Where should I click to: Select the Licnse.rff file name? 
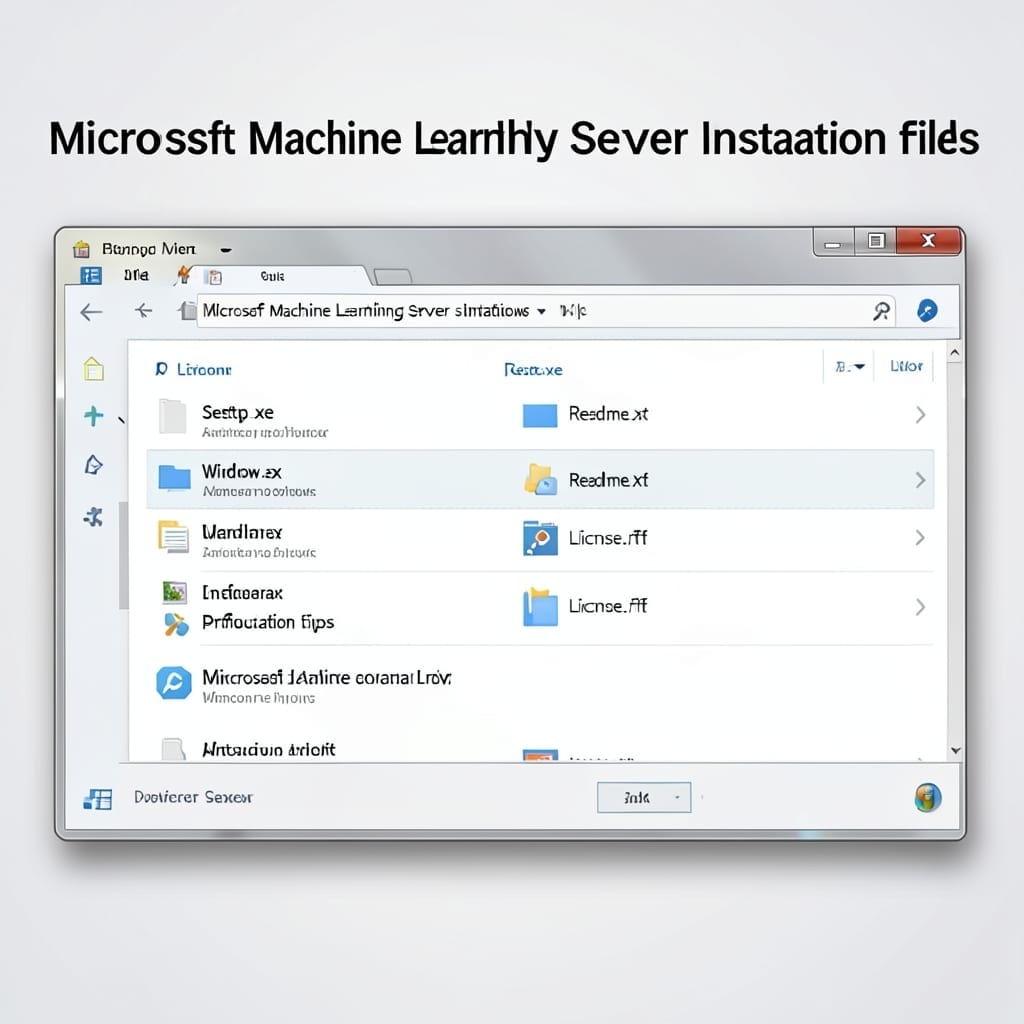click(x=607, y=538)
